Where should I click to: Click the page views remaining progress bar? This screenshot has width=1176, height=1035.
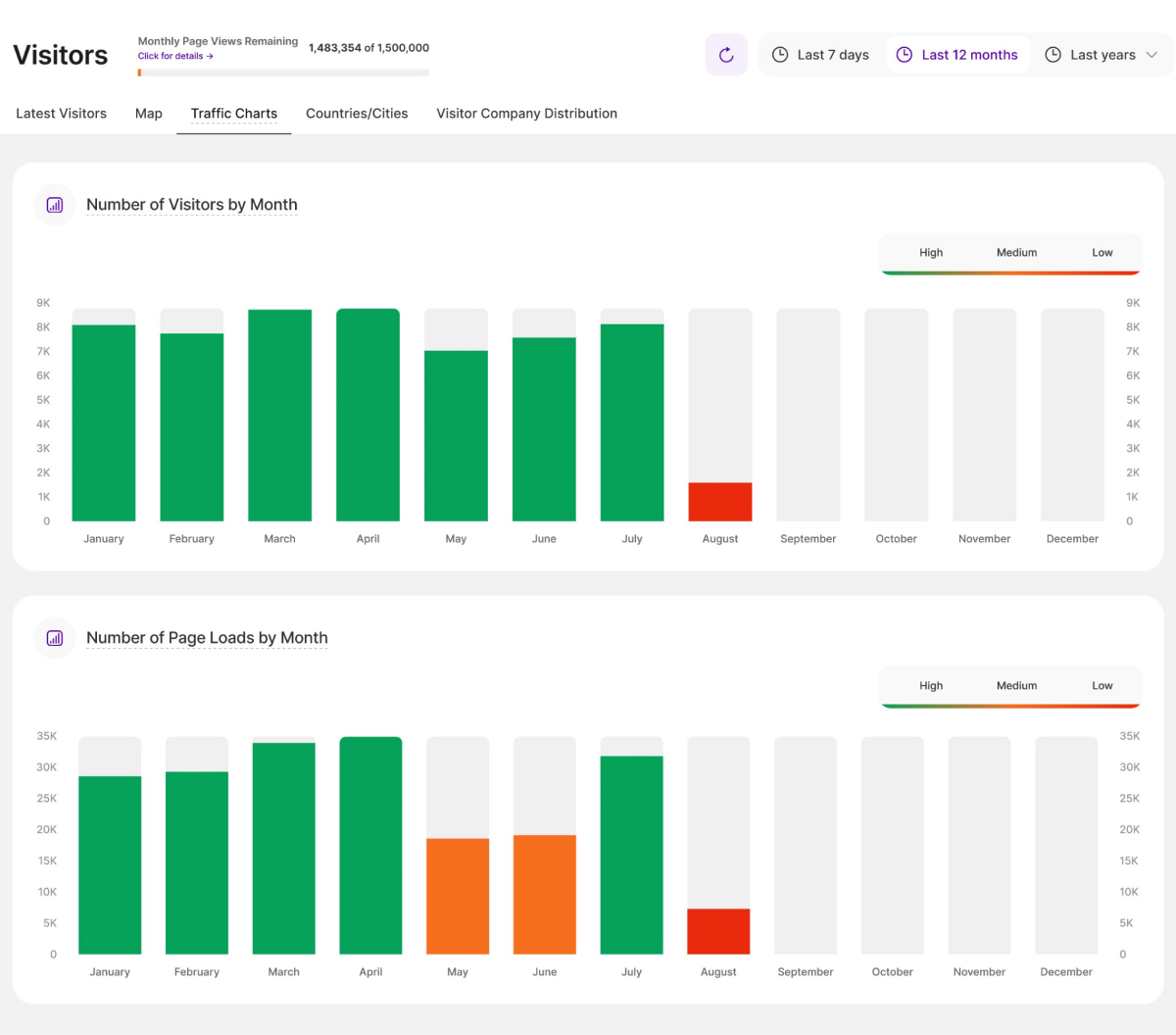coord(283,73)
